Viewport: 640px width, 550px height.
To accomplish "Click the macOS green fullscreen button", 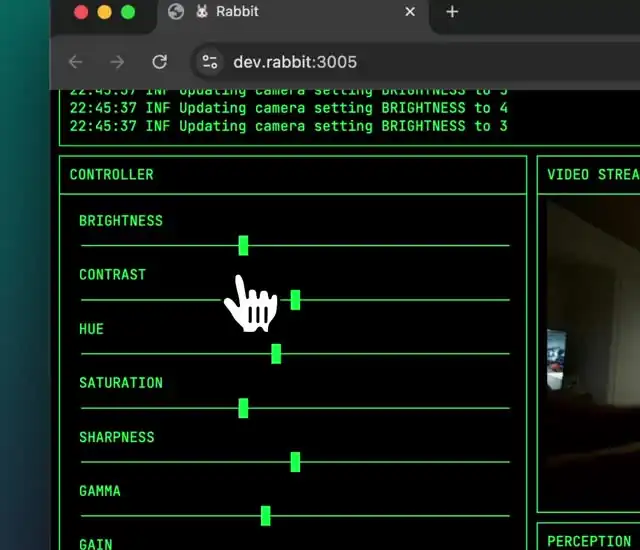I will pyautogui.click(x=128, y=12).
